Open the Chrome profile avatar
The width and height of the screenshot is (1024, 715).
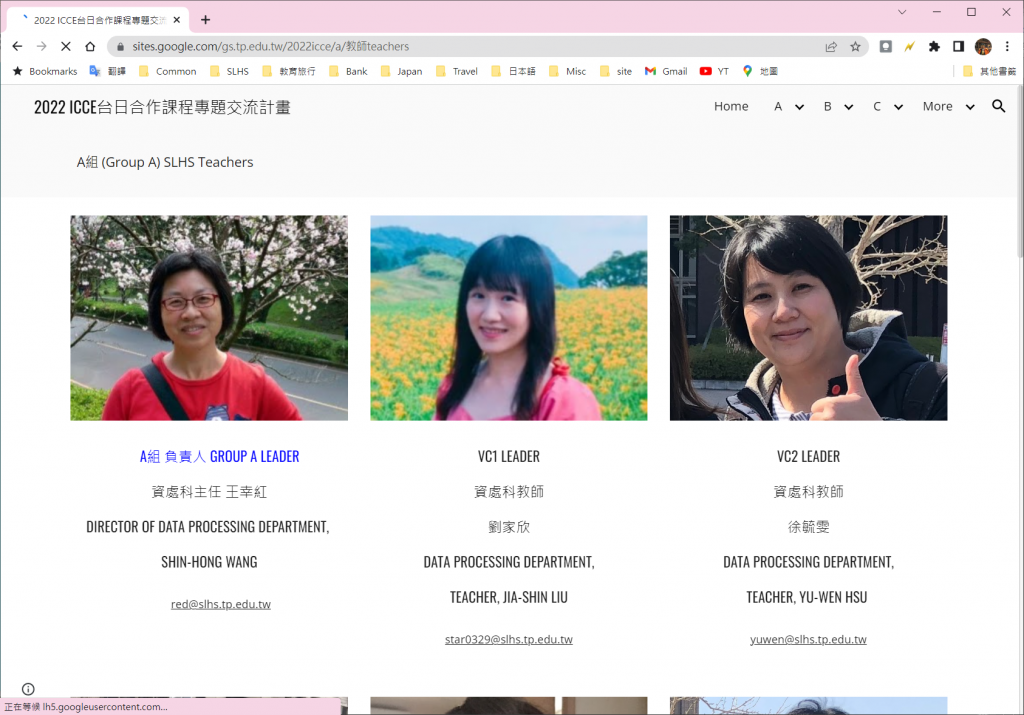[983, 46]
